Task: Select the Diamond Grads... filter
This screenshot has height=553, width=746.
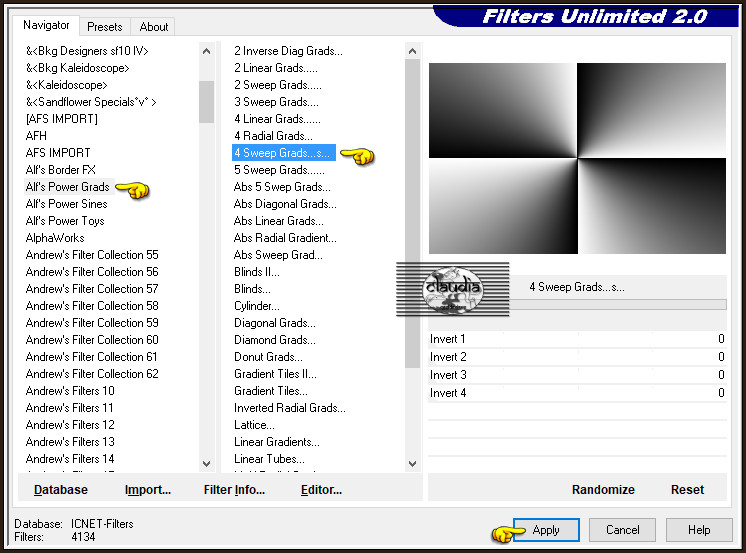Action: click(x=275, y=340)
